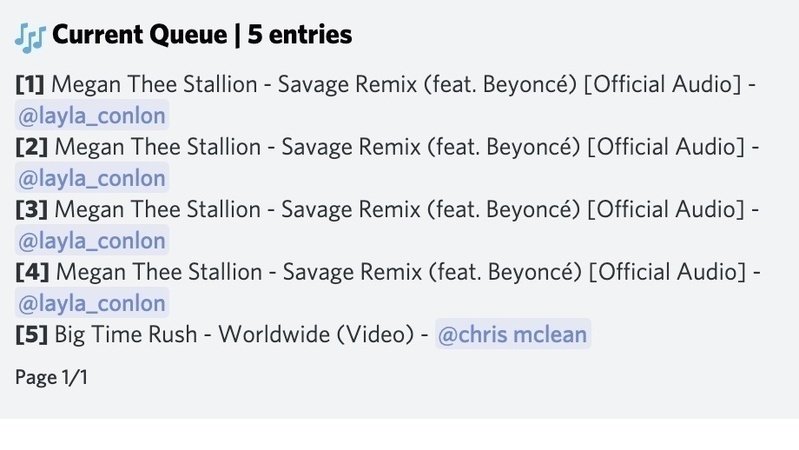The height and width of the screenshot is (450, 799).
Task: Click the [3] queue index number
Action: coord(32,209)
